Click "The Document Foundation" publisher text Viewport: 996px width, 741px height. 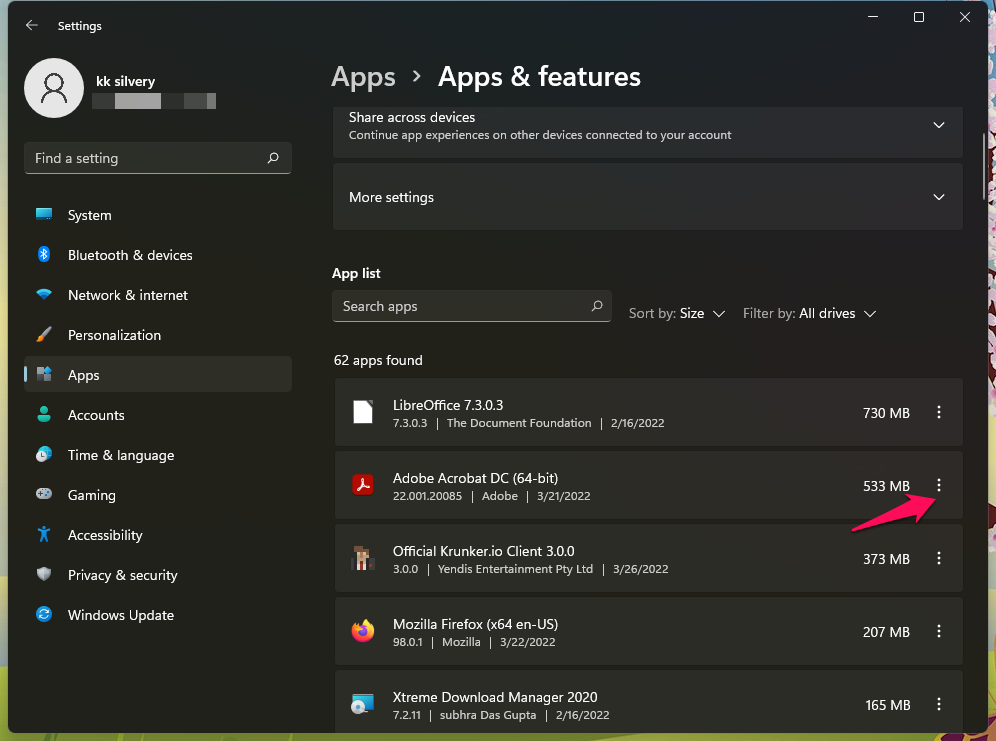(x=519, y=423)
